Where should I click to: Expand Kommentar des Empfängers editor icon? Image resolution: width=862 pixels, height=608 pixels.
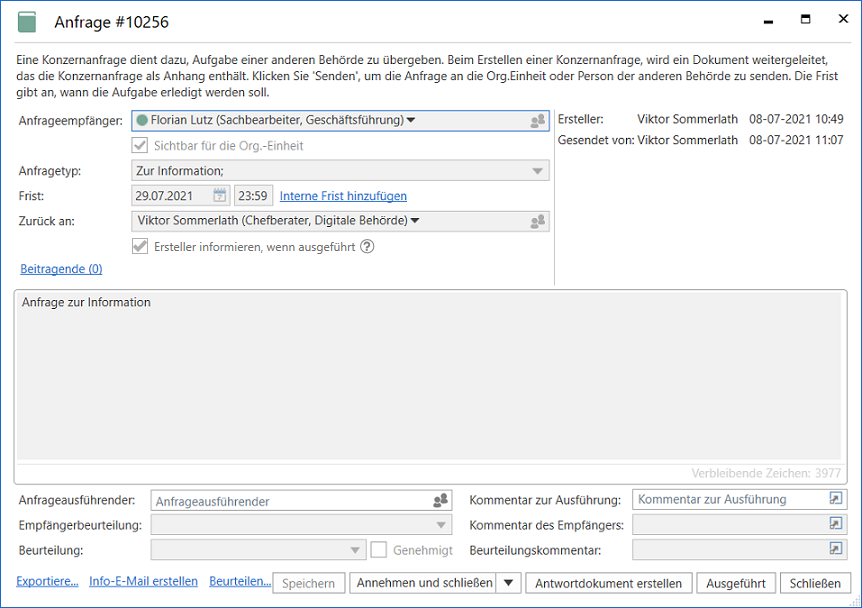point(836,524)
